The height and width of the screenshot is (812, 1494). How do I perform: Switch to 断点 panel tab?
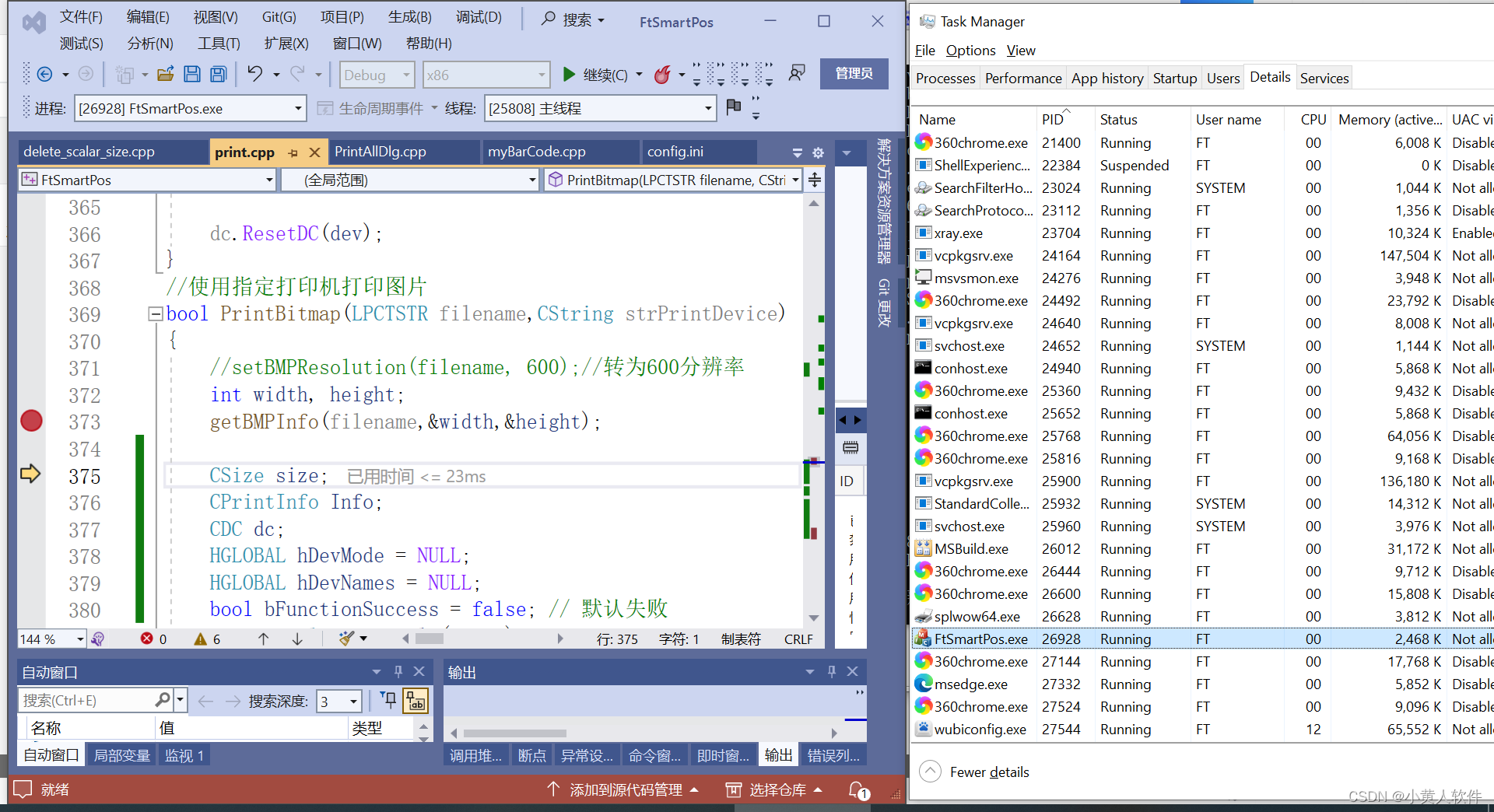532,755
